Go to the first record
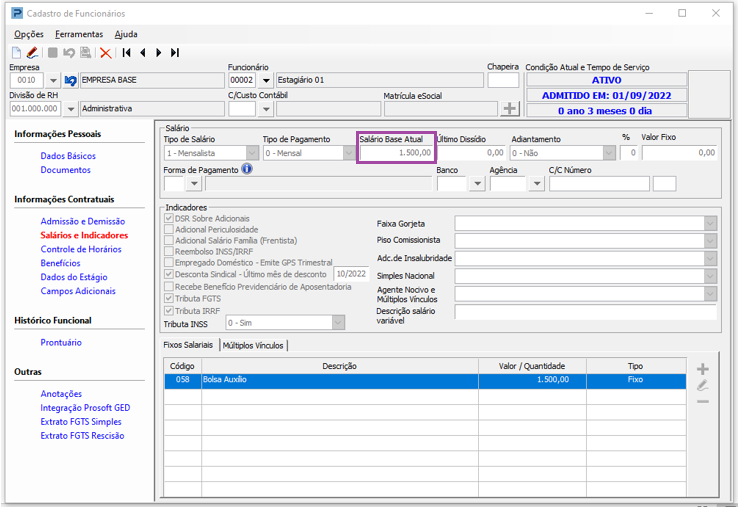 pyautogui.click(x=127, y=52)
